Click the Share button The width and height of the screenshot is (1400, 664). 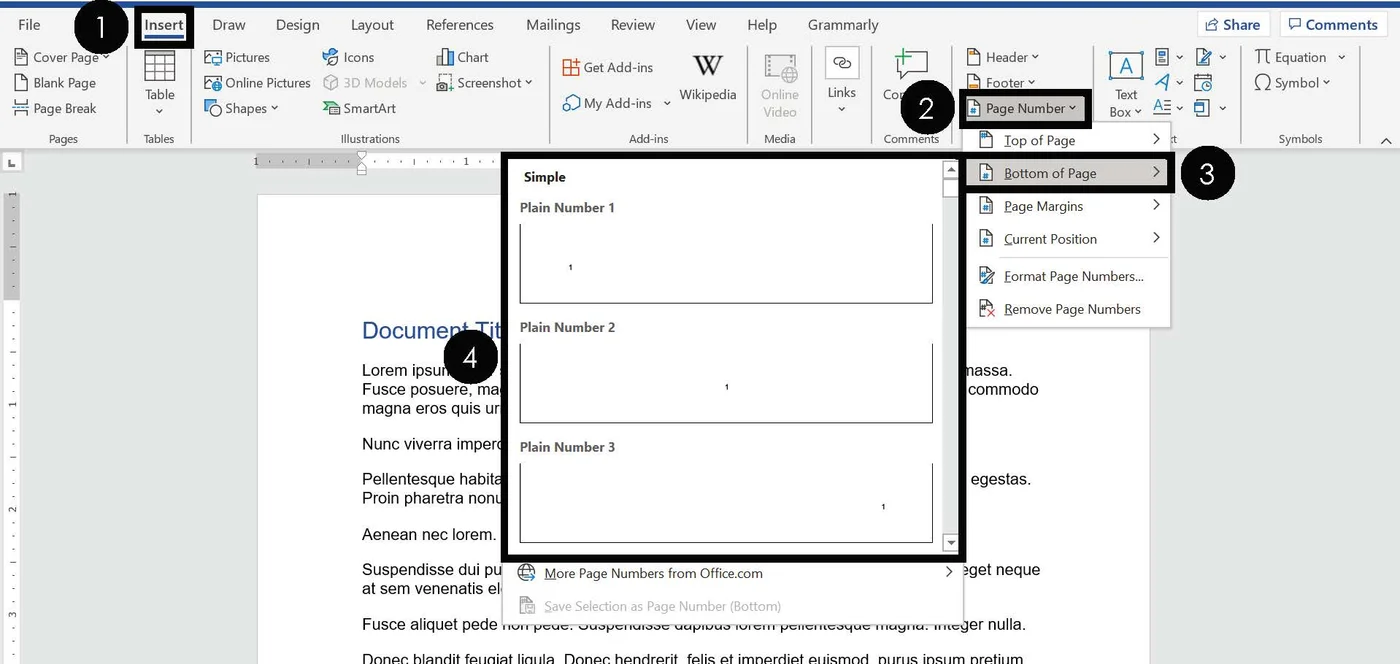pyautogui.click(x=1233, y=25)
